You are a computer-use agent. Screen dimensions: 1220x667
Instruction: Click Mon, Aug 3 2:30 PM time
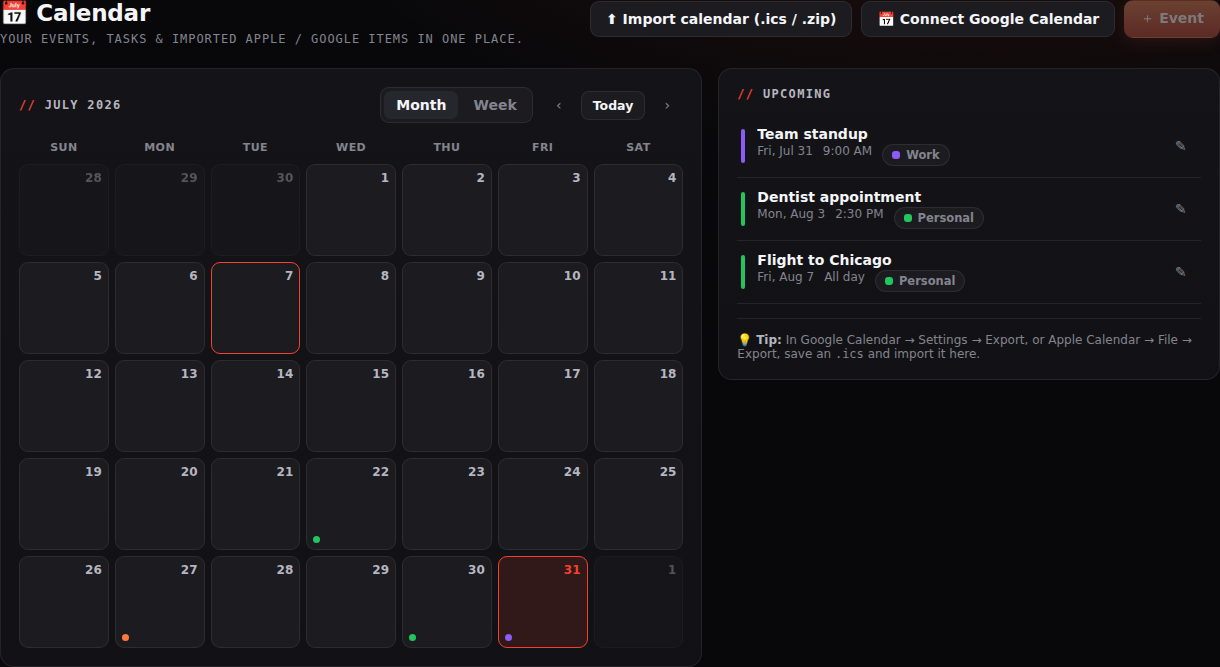(820, 214)
